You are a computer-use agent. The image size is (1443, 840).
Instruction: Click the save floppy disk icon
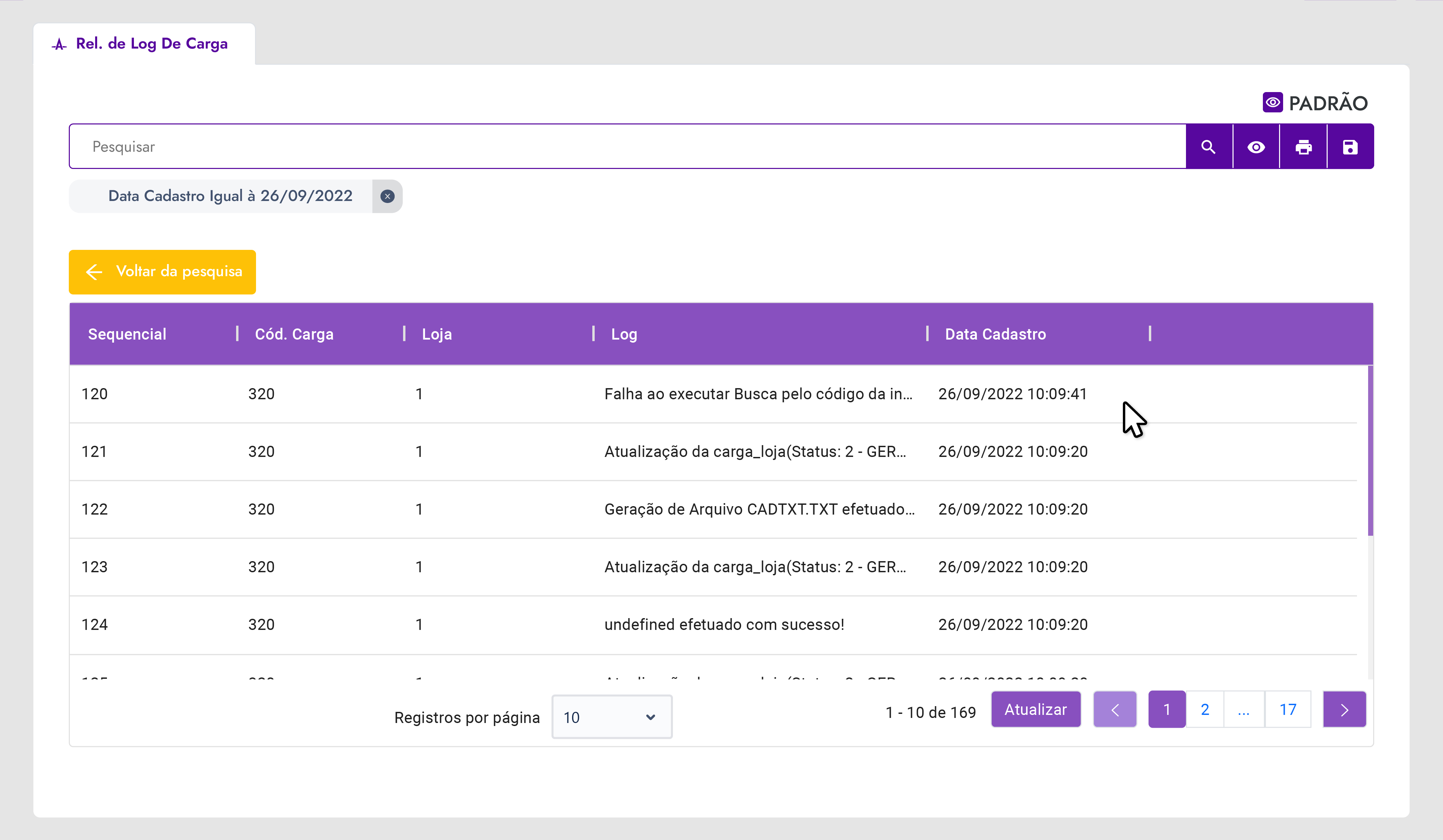tap(1350, 147)
